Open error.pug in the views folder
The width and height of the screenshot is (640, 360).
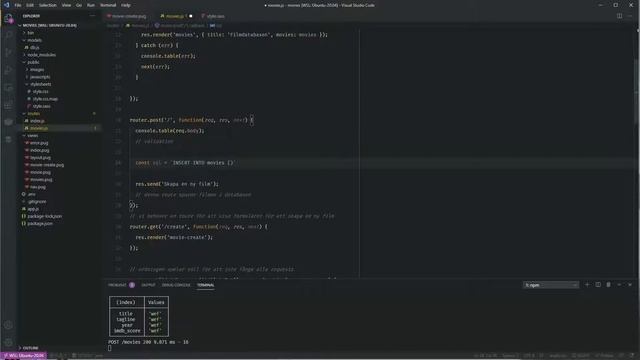tap(39, 143)
